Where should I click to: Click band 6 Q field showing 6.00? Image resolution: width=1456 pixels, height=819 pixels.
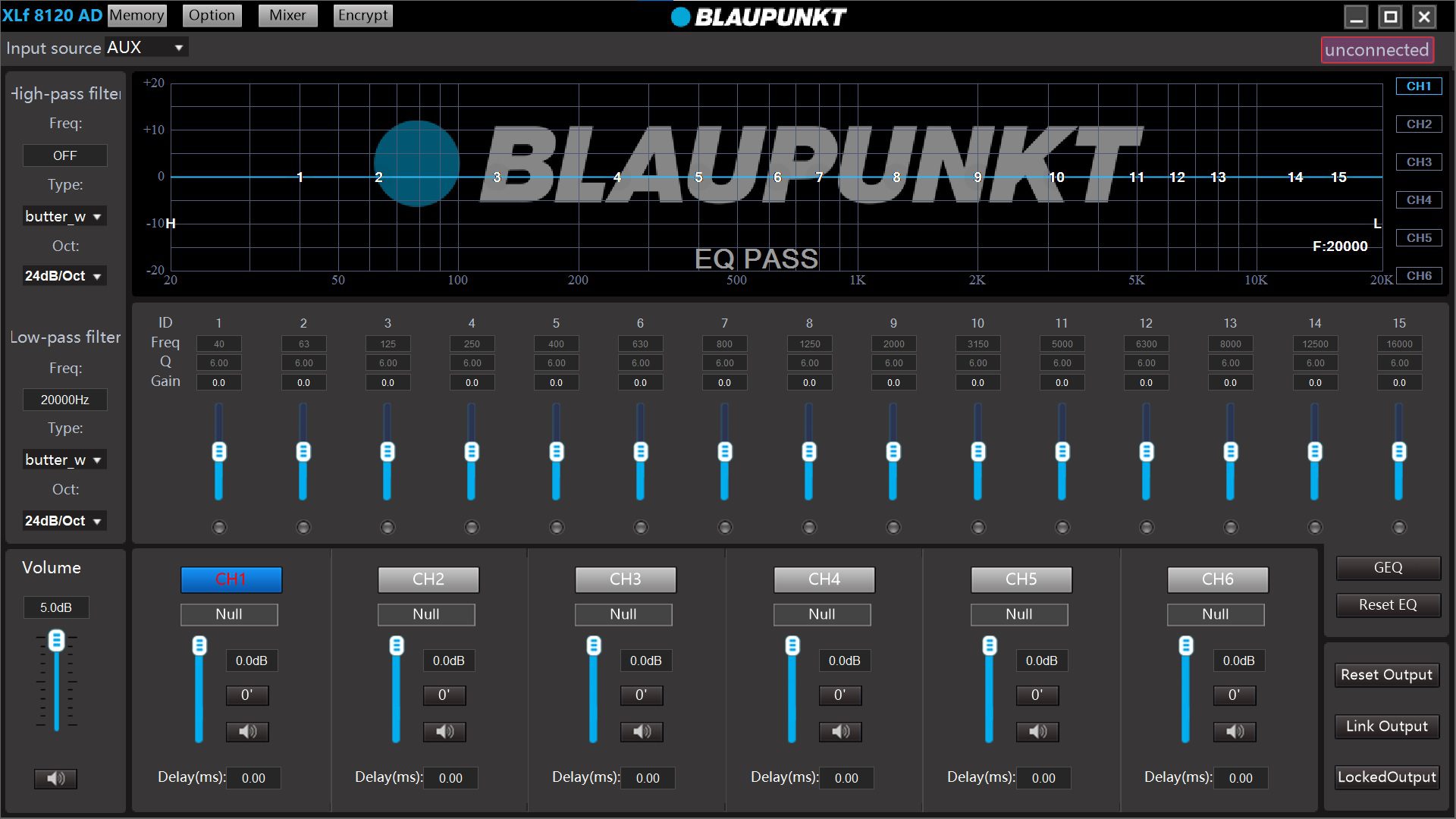click(x=641, y=363)
